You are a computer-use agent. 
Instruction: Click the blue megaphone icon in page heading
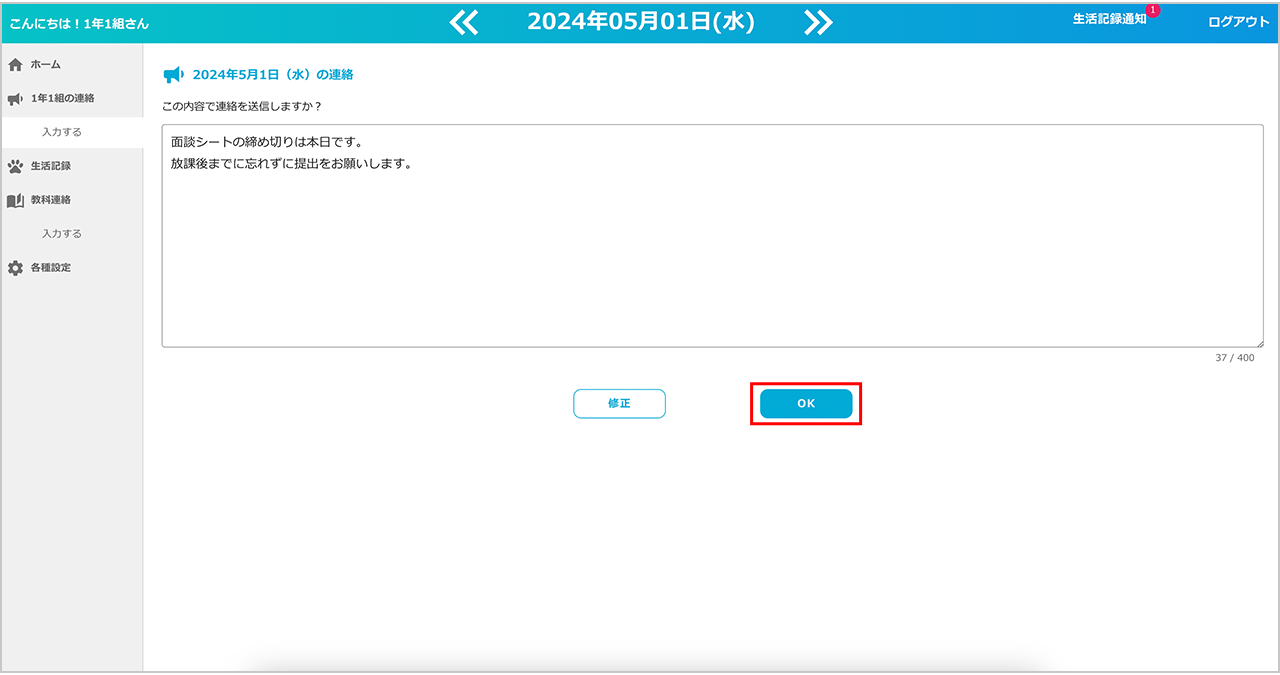(x=173, y=75)
